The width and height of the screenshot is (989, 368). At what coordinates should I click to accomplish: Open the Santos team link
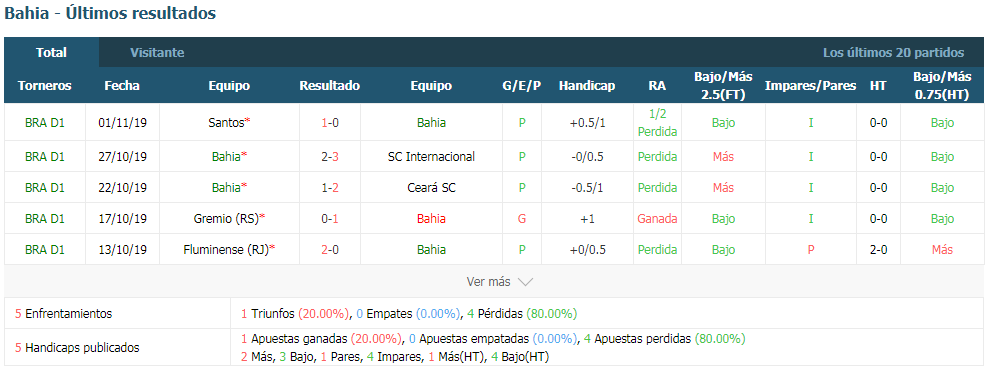tap(226, 122)
